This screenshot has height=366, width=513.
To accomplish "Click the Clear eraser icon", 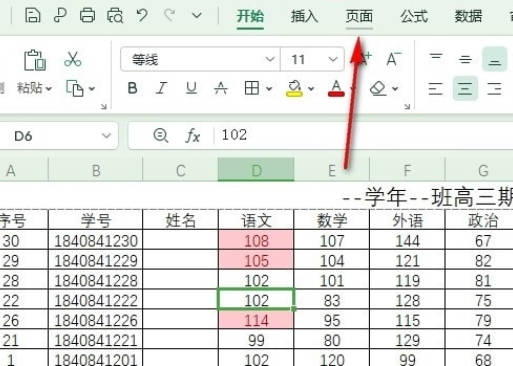I will tap(378, 89).
